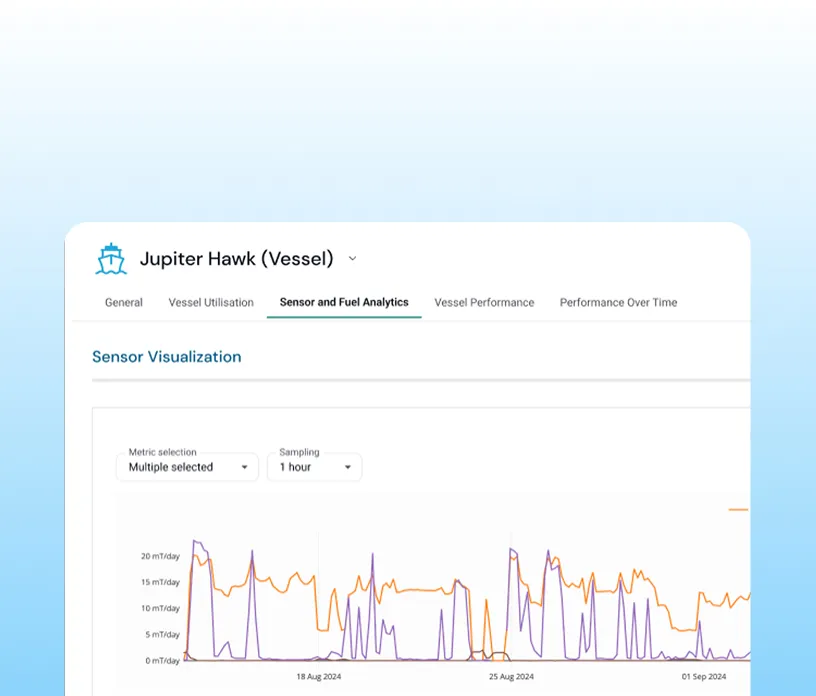The height and width of the screenshot is (696, 816).
Task: Click the Sensor Visualization heading
Action: coord(167,357)
